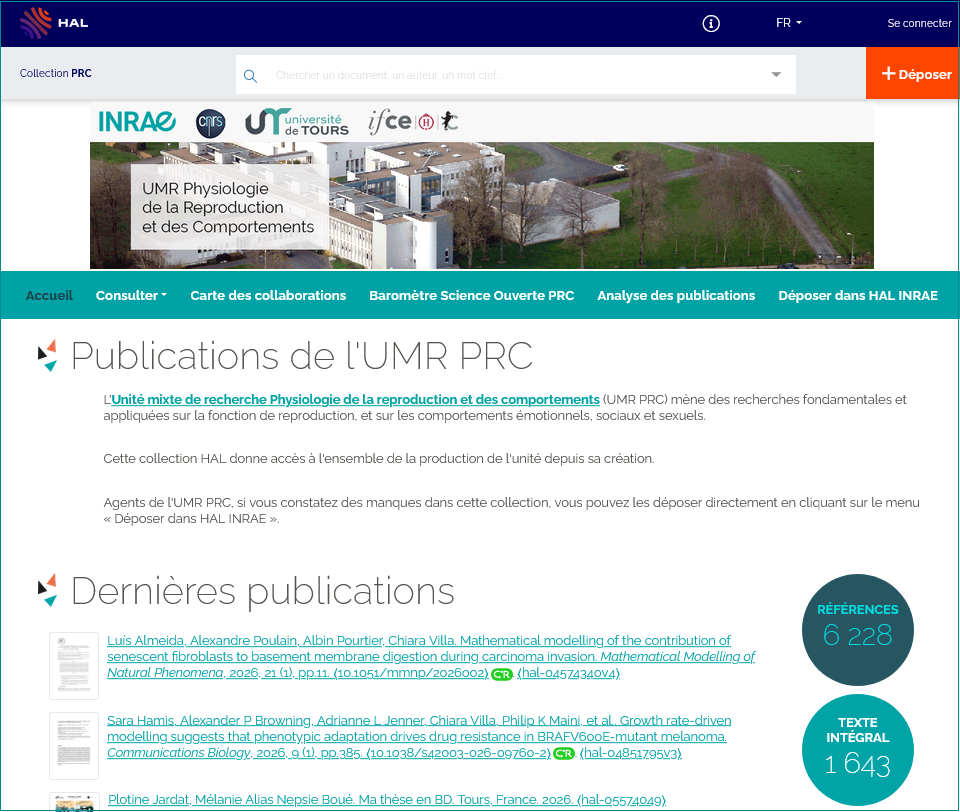960x812 pixels.
Task: Click the green open-access badge on Almeida publication
Action: [502, 674]
